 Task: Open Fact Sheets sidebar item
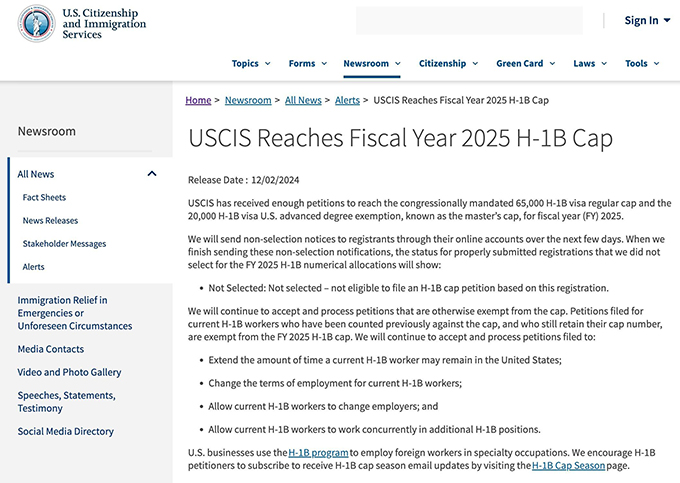pyautogui.click(x=44, y=197)
